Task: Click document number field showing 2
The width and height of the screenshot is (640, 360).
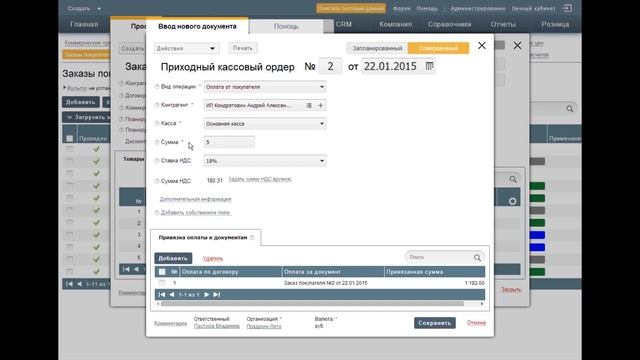Action: tap(330, 66)
